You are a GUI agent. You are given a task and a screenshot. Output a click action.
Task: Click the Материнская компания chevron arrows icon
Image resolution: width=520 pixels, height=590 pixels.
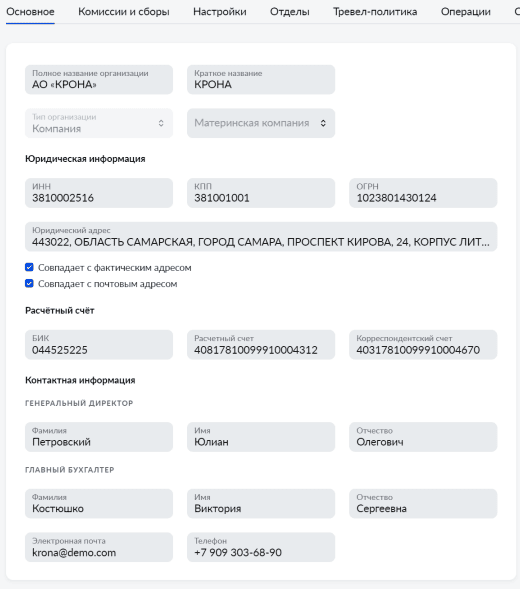point(323,123)
